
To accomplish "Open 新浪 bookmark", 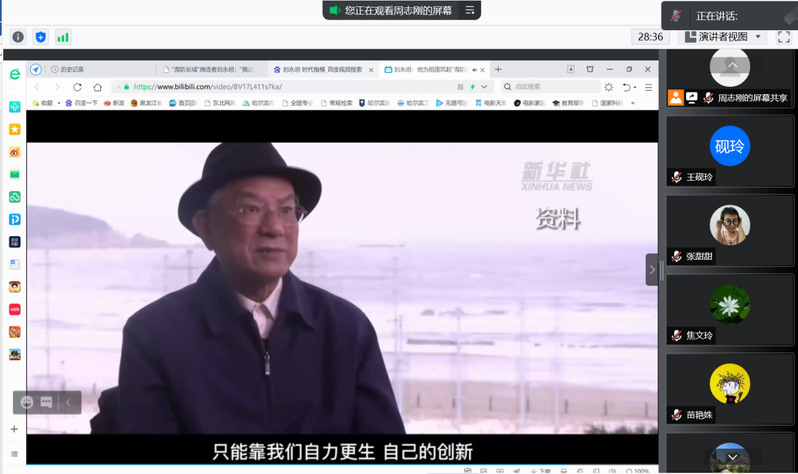I will click(115, 103).
